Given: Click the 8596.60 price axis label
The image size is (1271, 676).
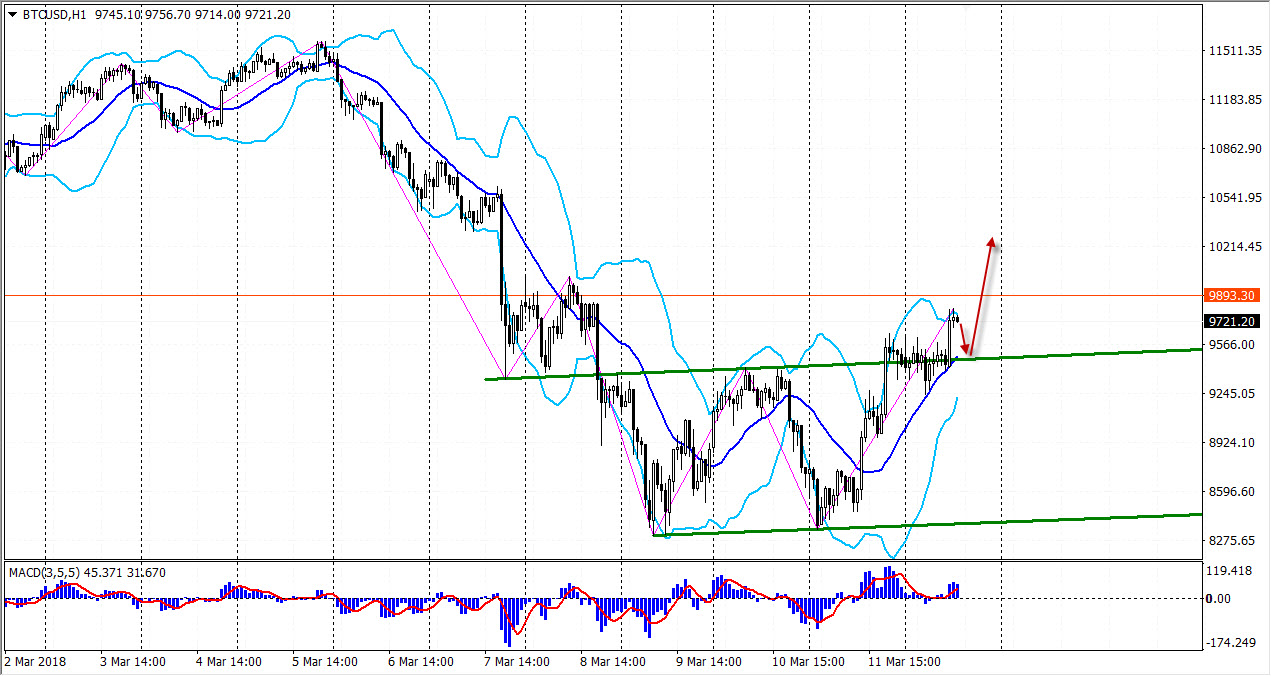Looking at the screenshot, I should point(1233,492).
